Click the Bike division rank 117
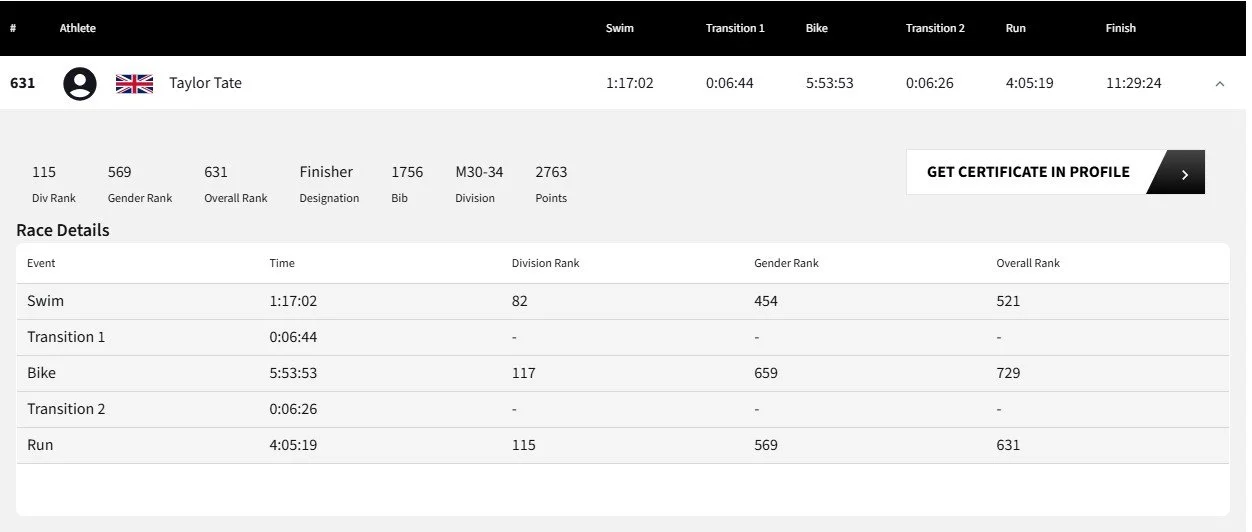Viewport: 1252px width, 532px height. pyautogui.click(x=524, y=373)
